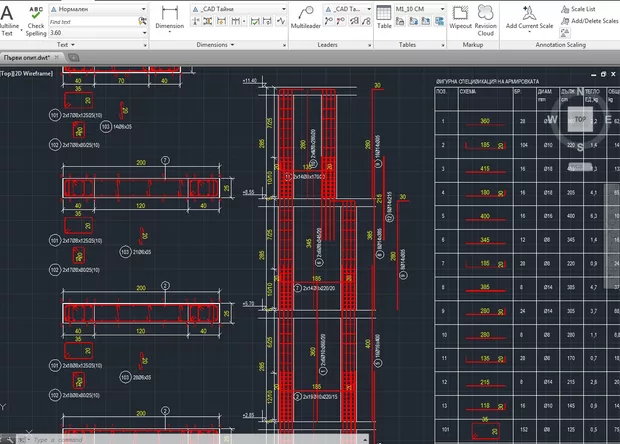Open the Scale List
This screenshot has width=620, height=444.
click(580, 8)
